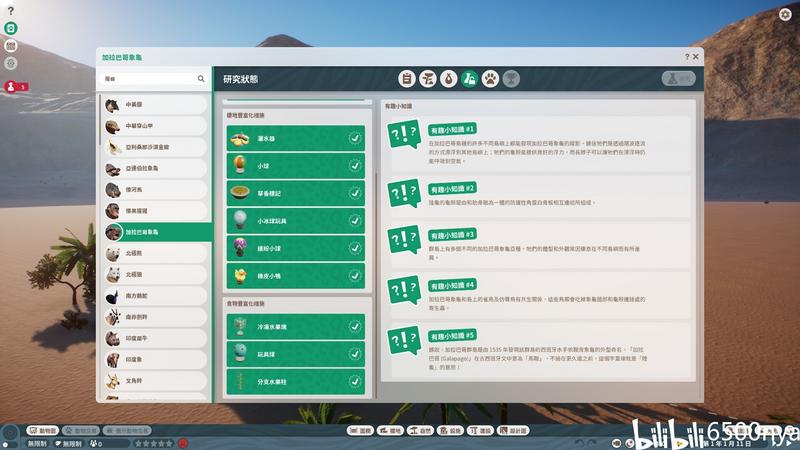Select 北極熊 in the animal list

(x=155, y=253)
